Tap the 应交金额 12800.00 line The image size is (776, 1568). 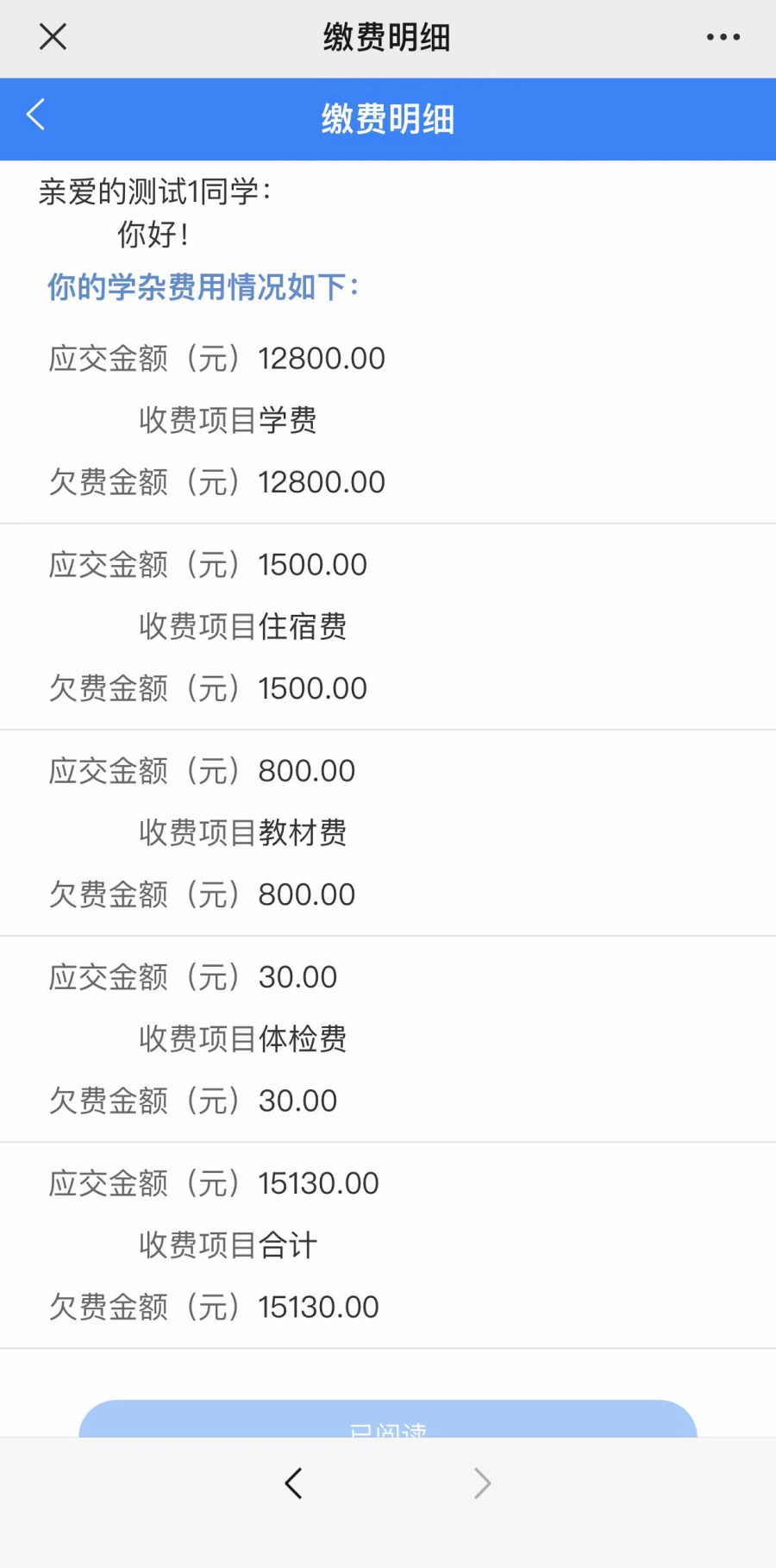[x=217, y=358]
